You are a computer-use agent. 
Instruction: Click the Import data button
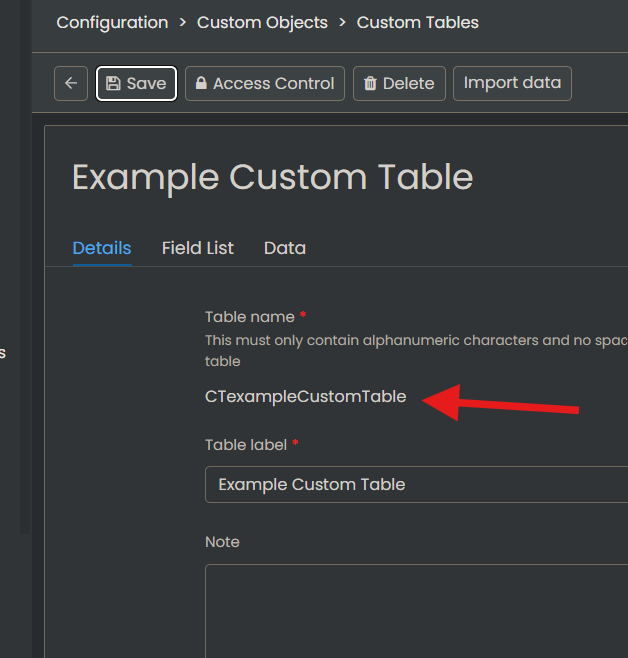512,84
